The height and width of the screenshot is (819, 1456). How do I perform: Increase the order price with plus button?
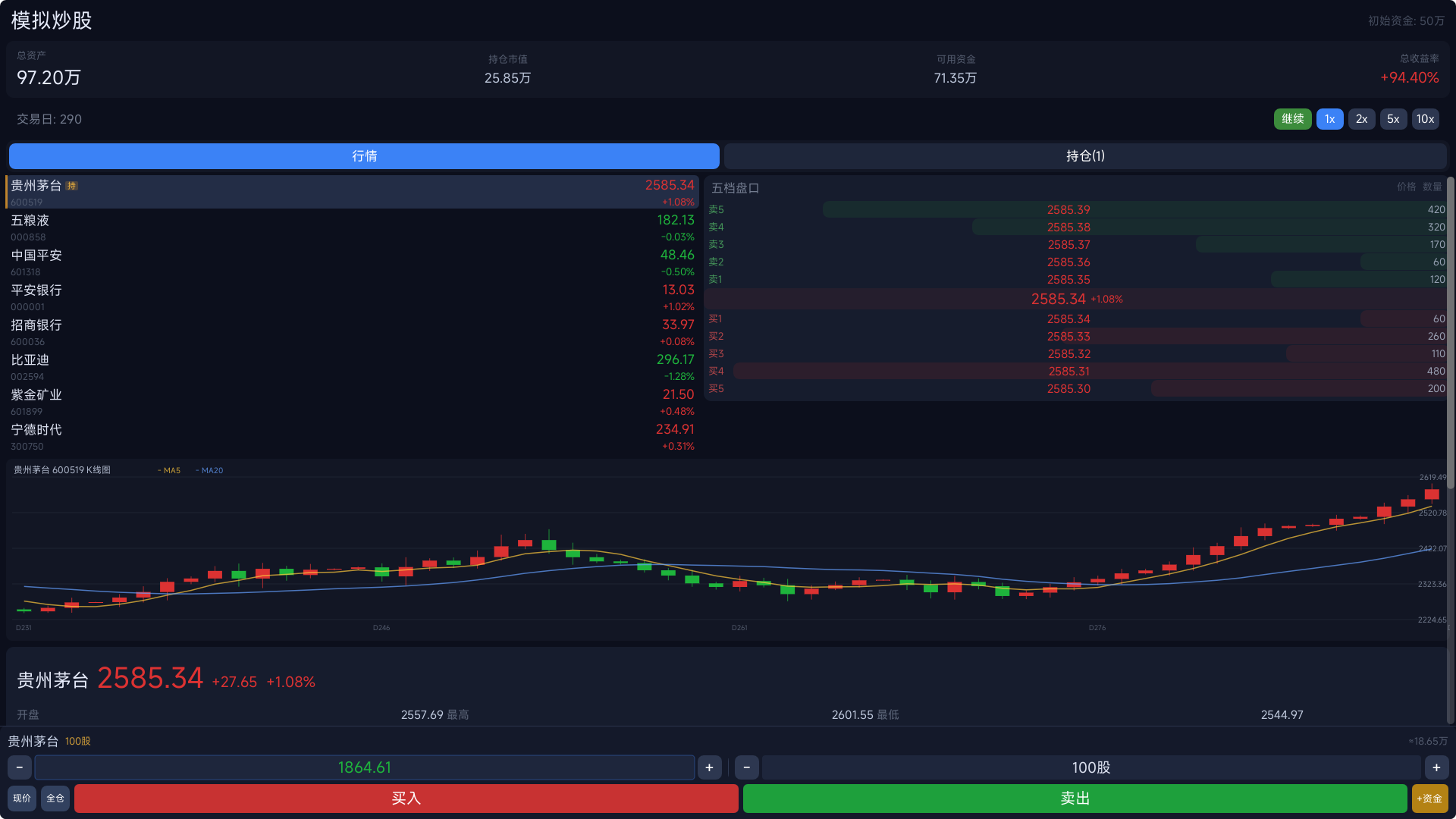709,767
